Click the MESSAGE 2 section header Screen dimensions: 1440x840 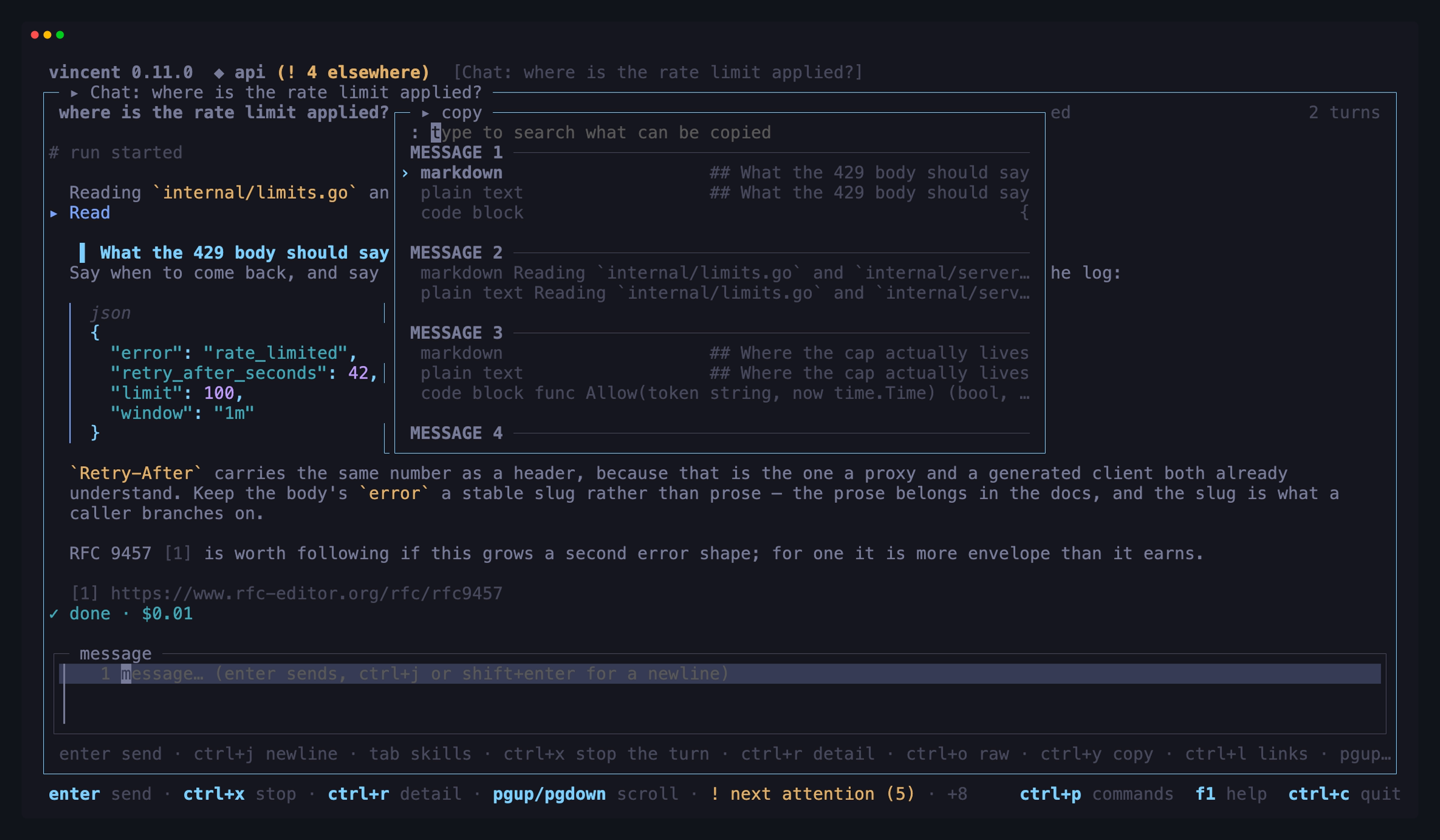(x=456, y=253)
